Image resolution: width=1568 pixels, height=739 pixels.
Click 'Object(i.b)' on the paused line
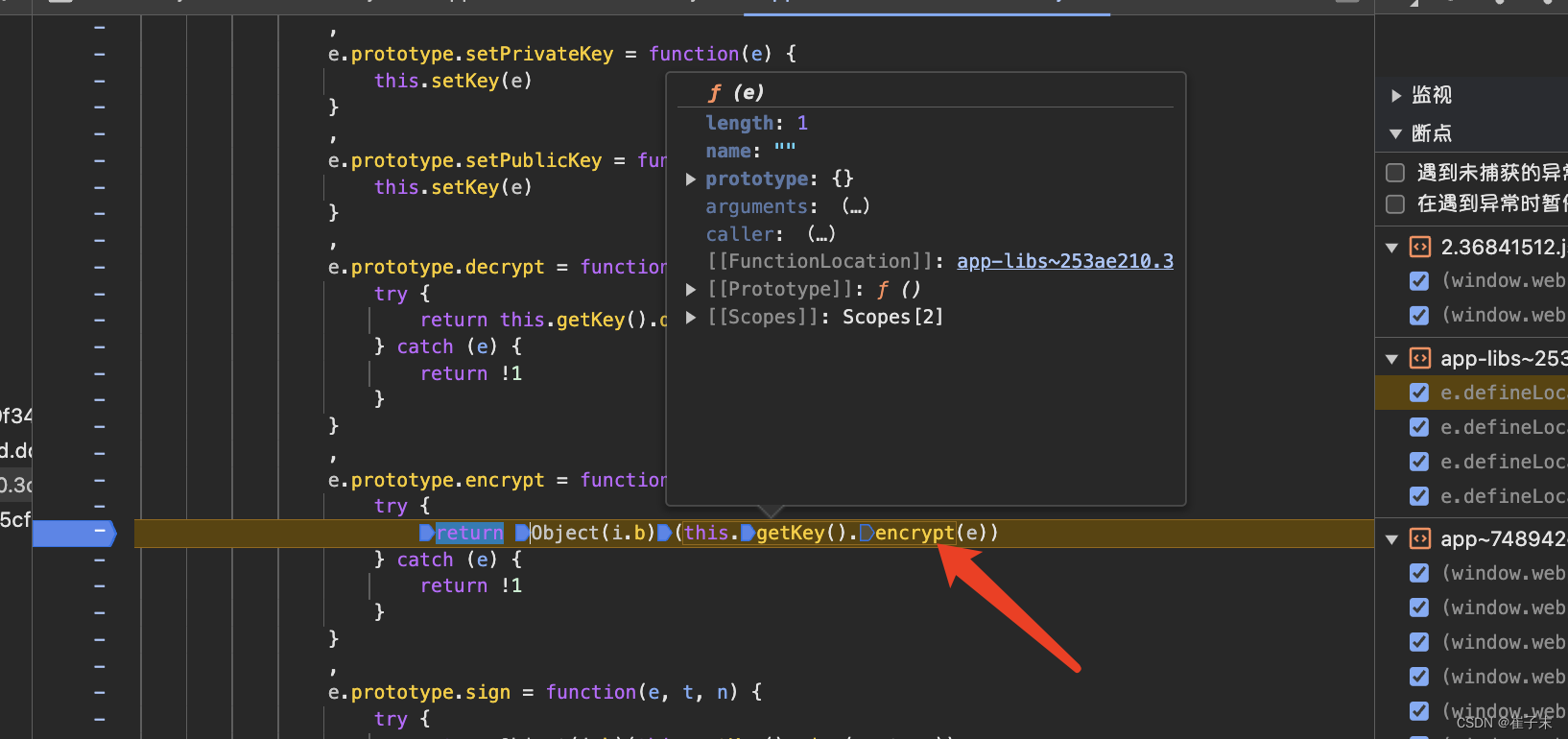pos(593,533)
